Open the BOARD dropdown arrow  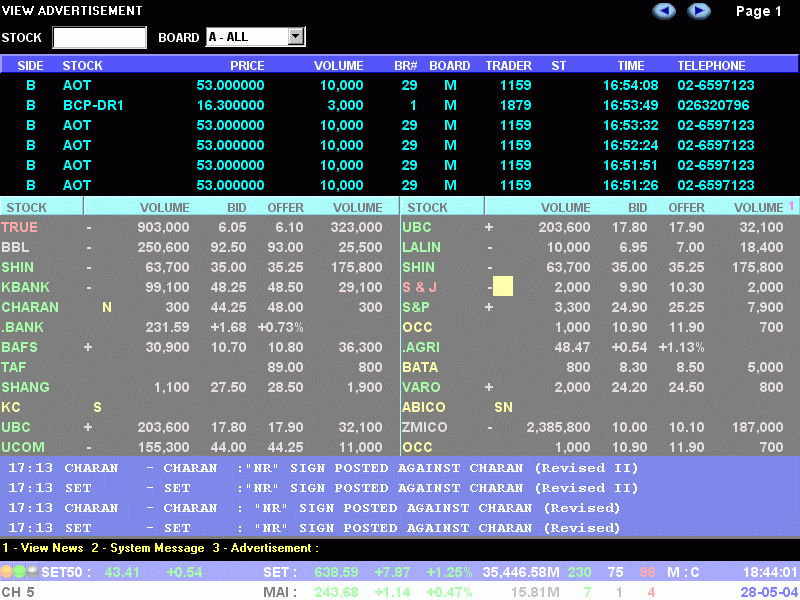click(x=295, y=37)
